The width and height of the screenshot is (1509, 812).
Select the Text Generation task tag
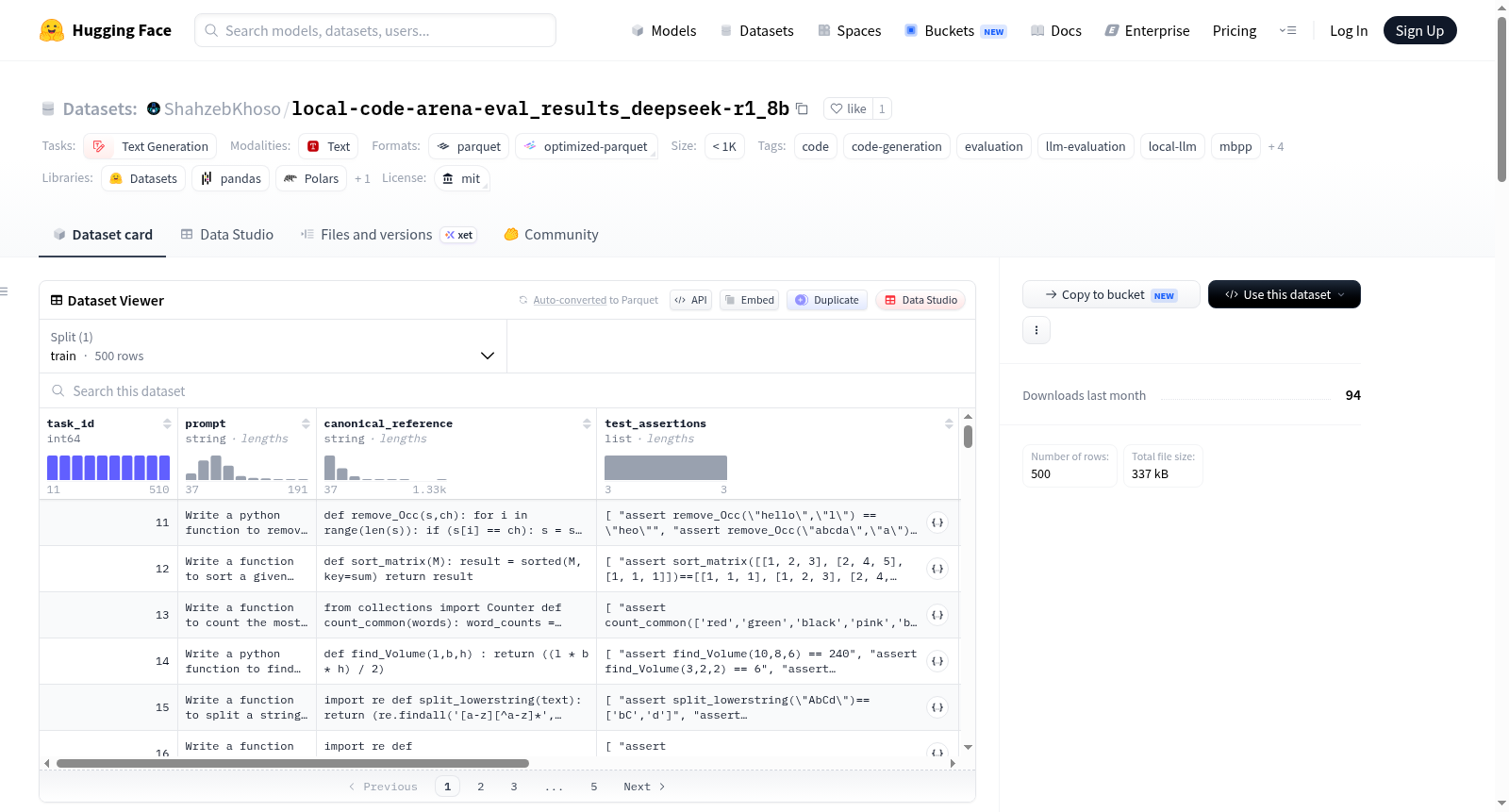[150, 146]
